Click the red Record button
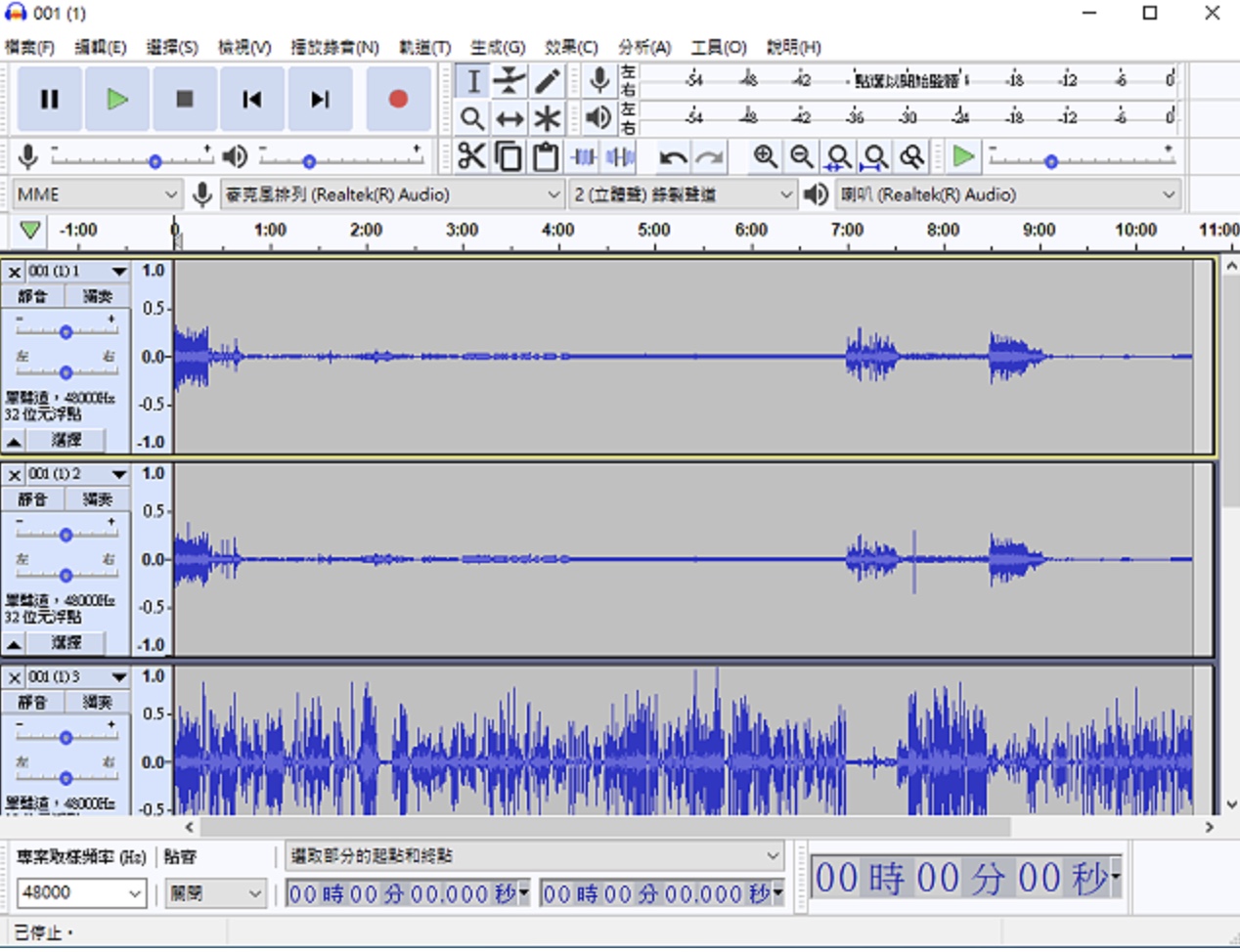 398,99
